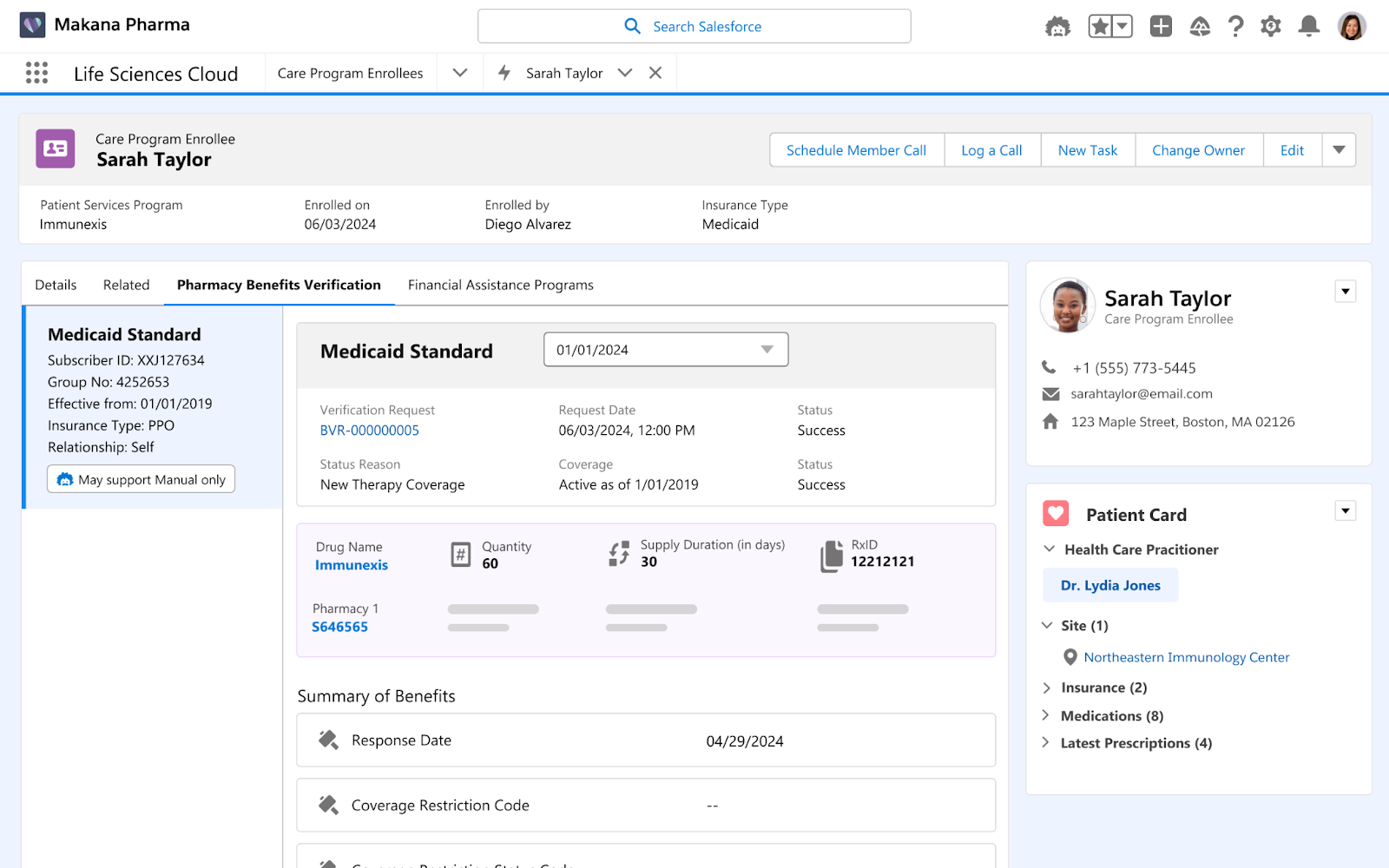The image size is (1389, 868).
Task: Open the Immunexis drug link
Action: (x=352, y=565)
